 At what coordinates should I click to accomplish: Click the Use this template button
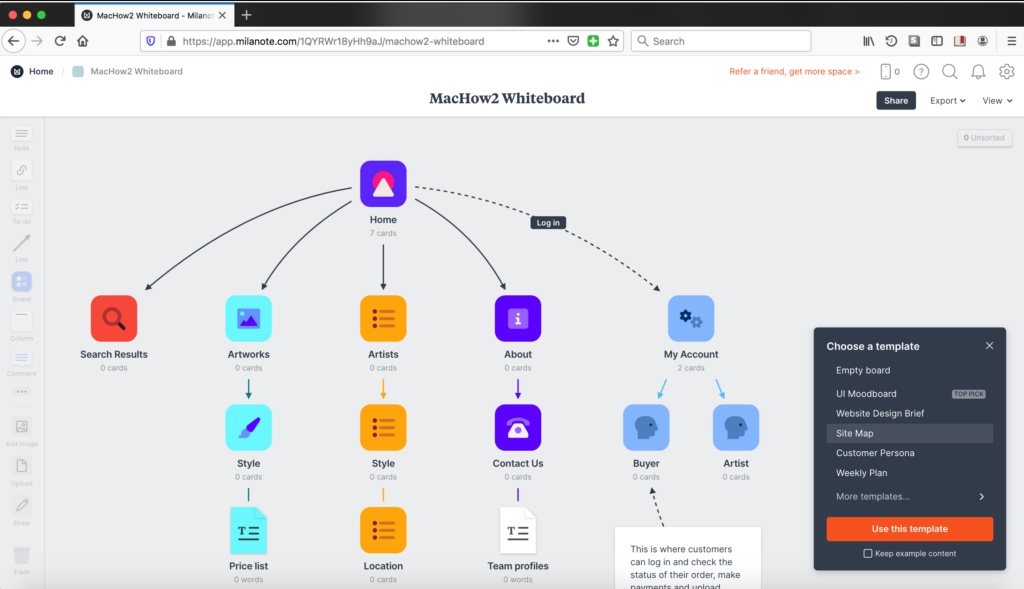point(909,529)
